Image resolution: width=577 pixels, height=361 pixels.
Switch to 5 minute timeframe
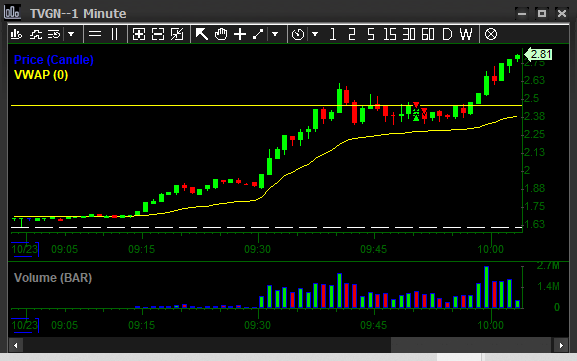click(x=371, y=35)
